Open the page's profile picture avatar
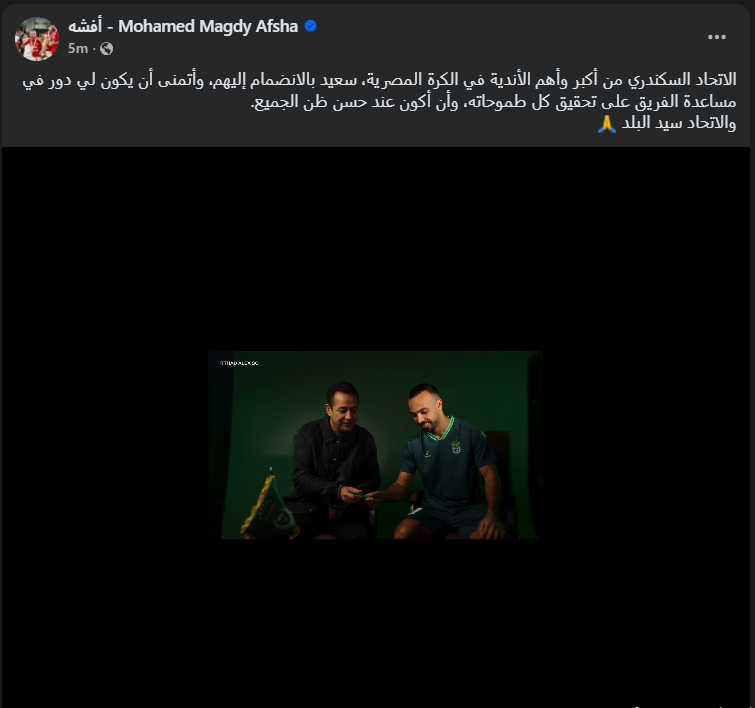 37,39
